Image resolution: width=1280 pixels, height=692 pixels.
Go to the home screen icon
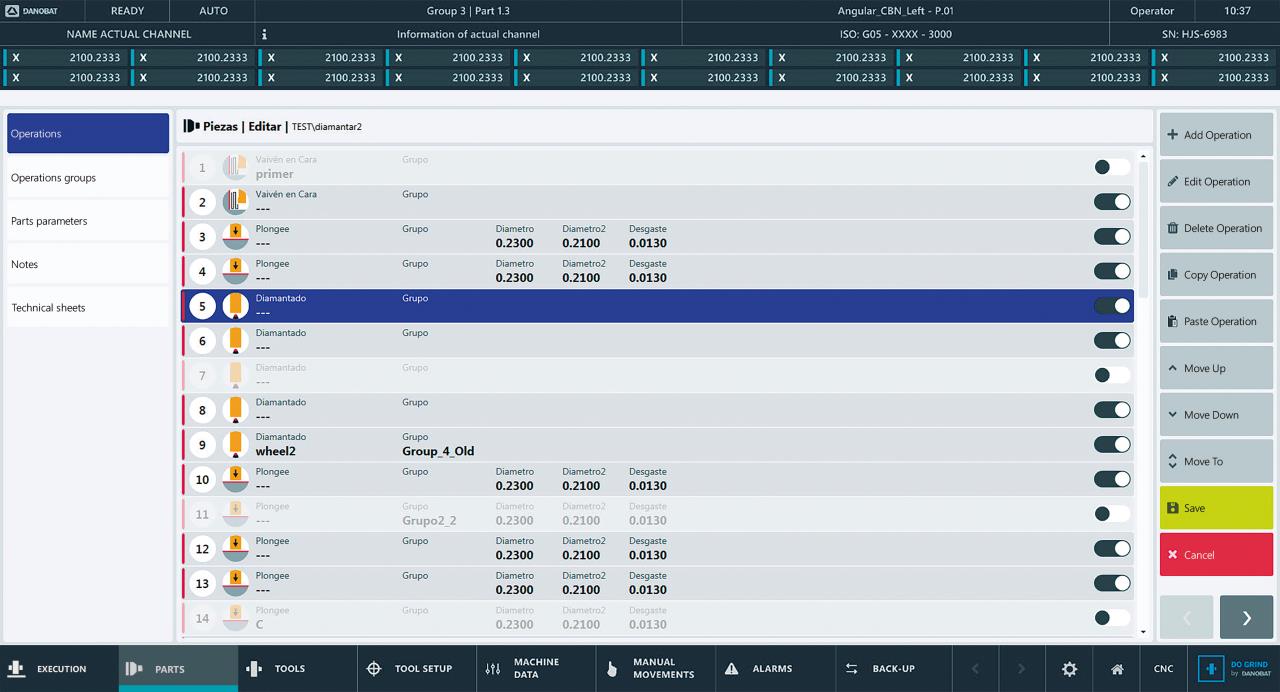(x=1117, y=669)
